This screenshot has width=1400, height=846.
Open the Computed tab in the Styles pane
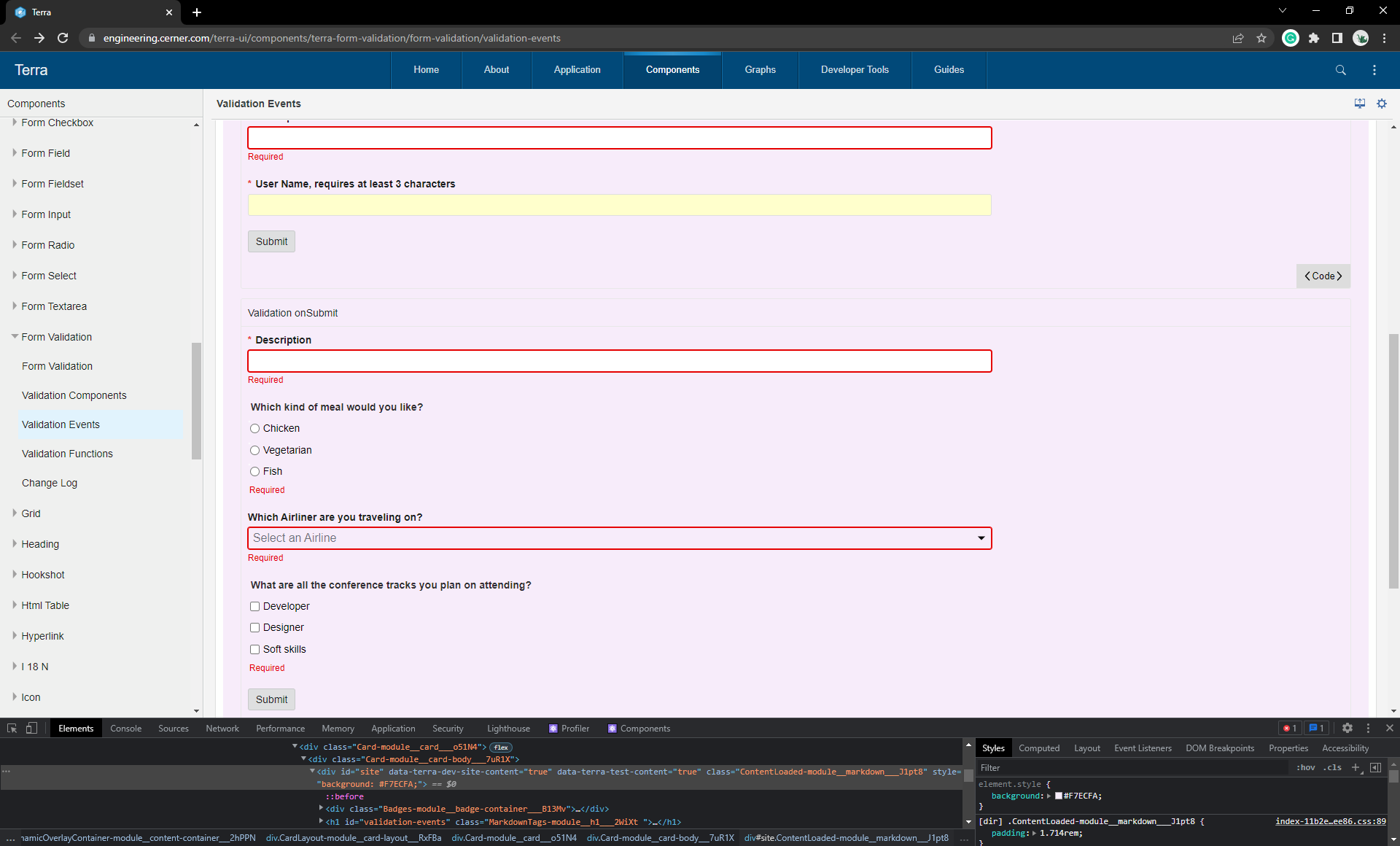[x=1038, y=748]
